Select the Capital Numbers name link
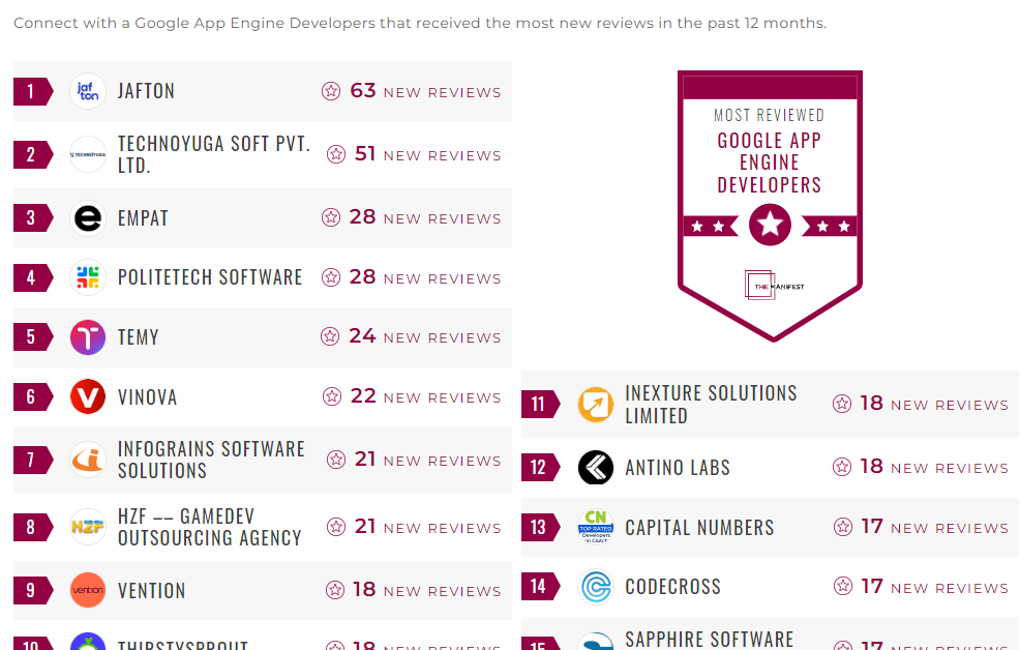 [x=699, y=527]
